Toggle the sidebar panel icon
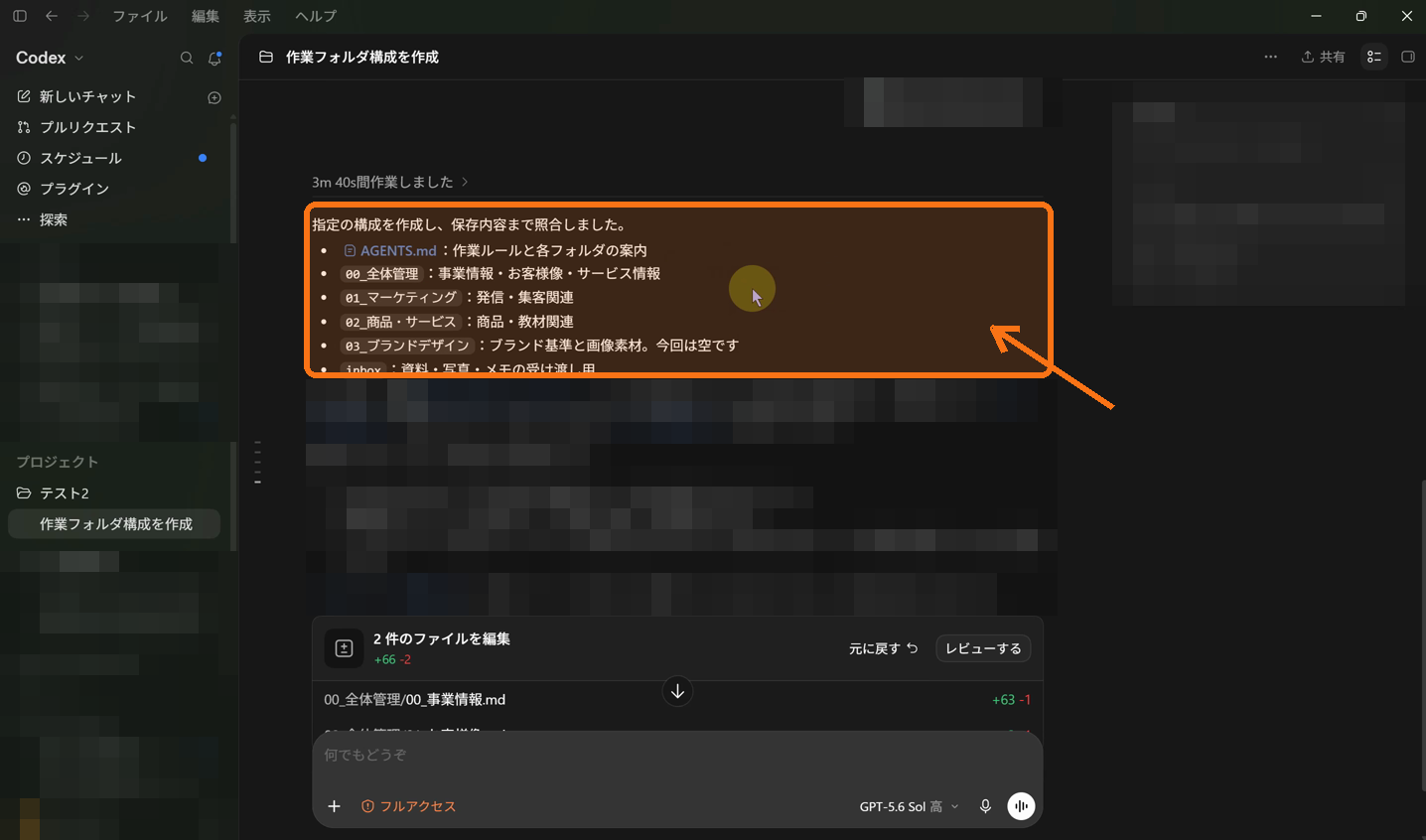This screenshot has height=840, width=1426. coord(20,16)
